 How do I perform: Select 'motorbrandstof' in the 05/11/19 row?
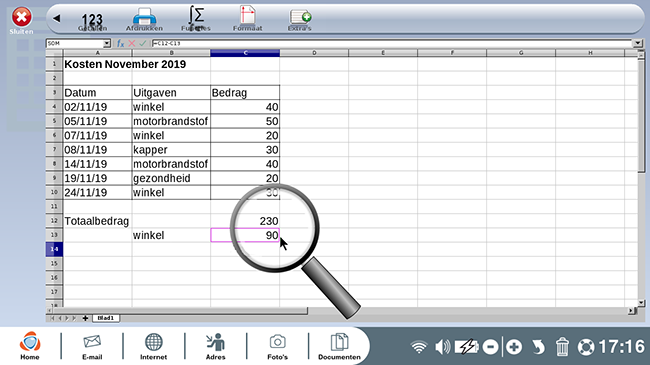[171, 121]
